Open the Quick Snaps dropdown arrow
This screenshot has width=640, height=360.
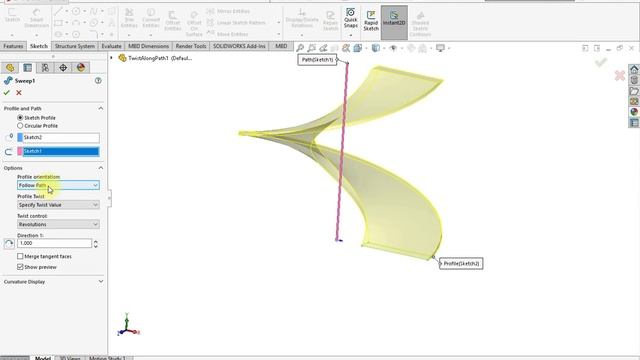(x=351, y=36)
